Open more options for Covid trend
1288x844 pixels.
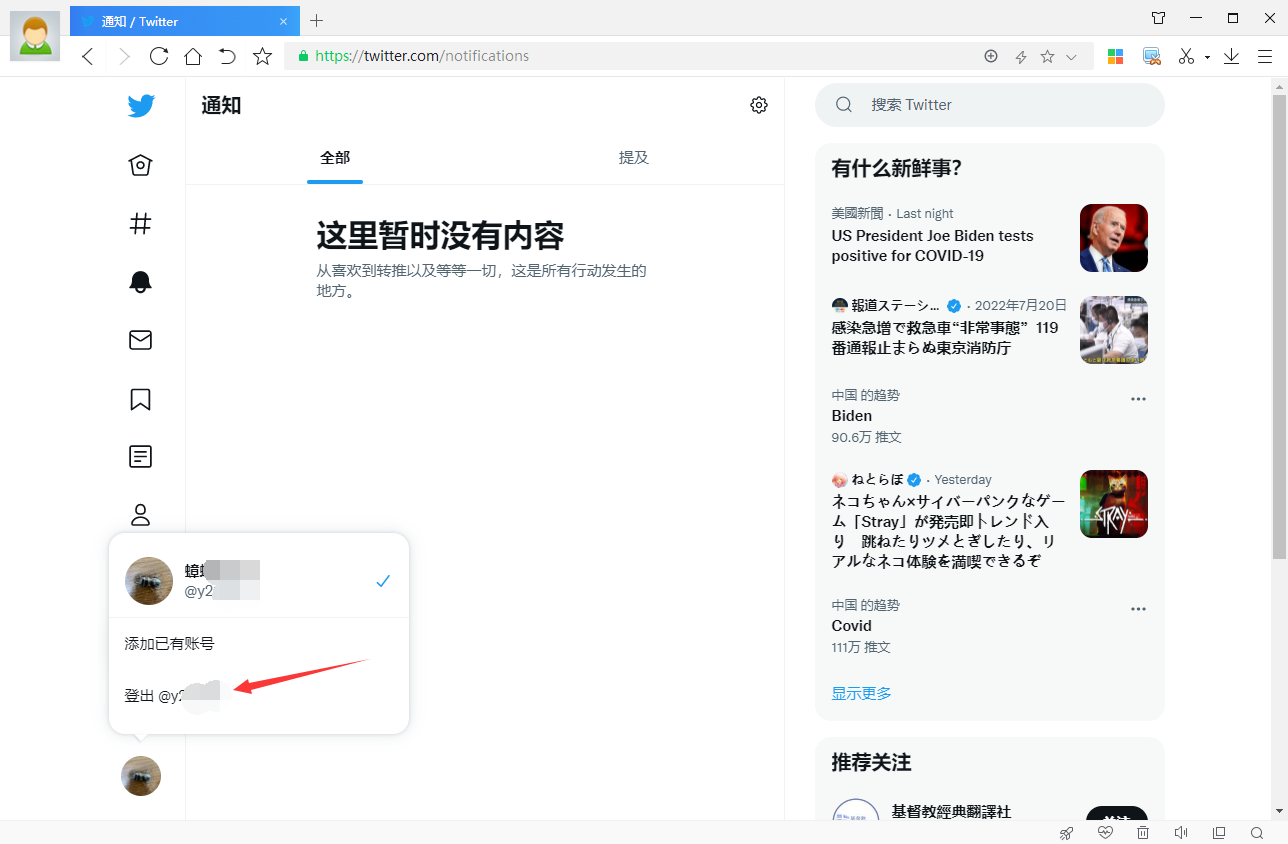click(x=1138, y=609)
